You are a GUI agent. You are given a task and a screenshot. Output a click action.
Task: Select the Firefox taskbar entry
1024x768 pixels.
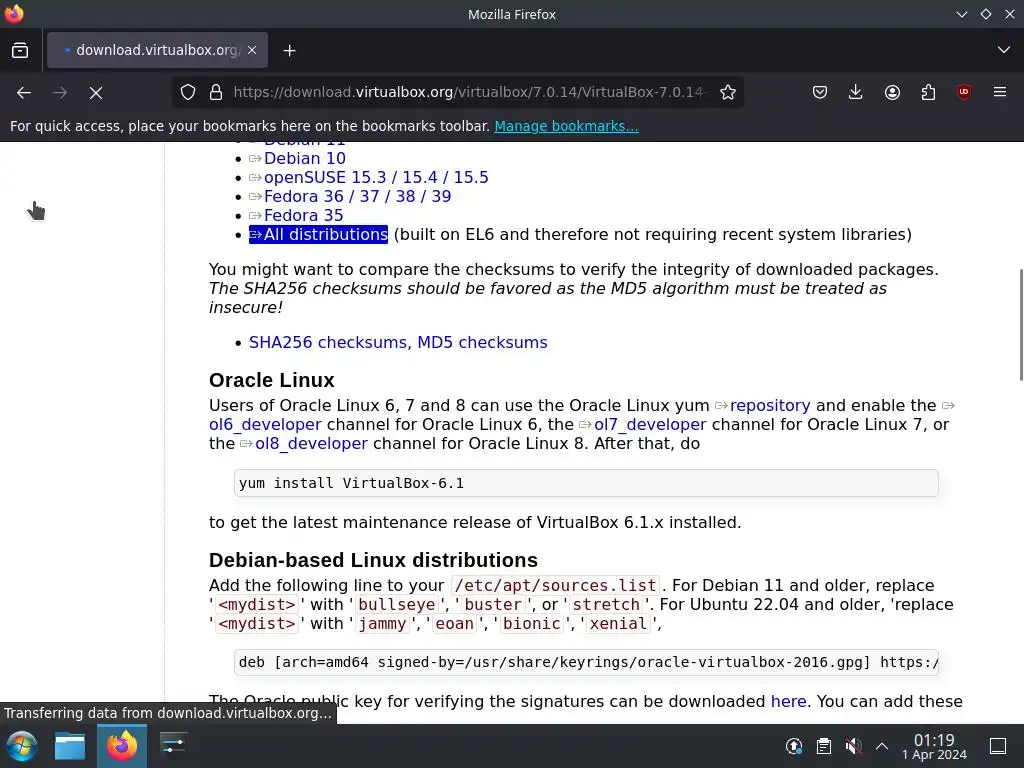[x=121, y=746]
